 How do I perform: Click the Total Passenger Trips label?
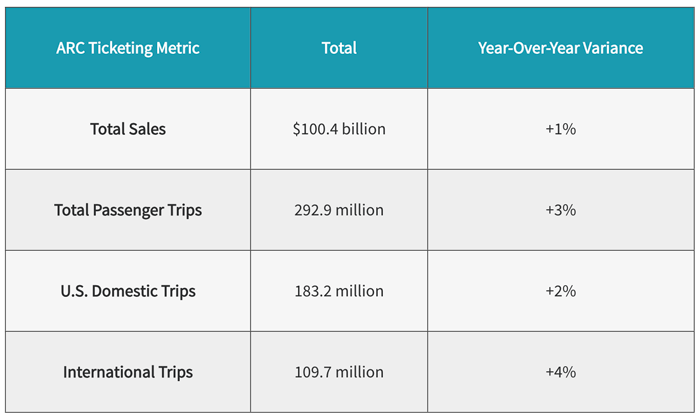coord(128,210)
